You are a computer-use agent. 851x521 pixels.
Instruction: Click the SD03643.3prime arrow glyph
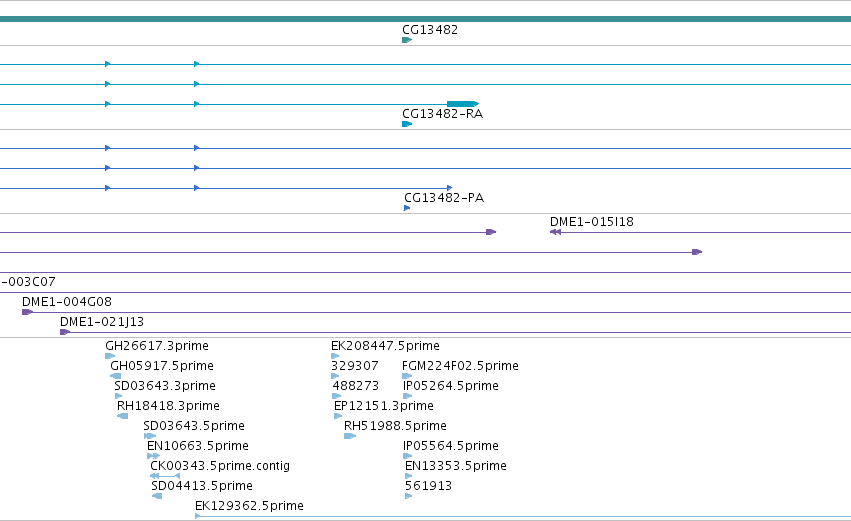[119, 396]
